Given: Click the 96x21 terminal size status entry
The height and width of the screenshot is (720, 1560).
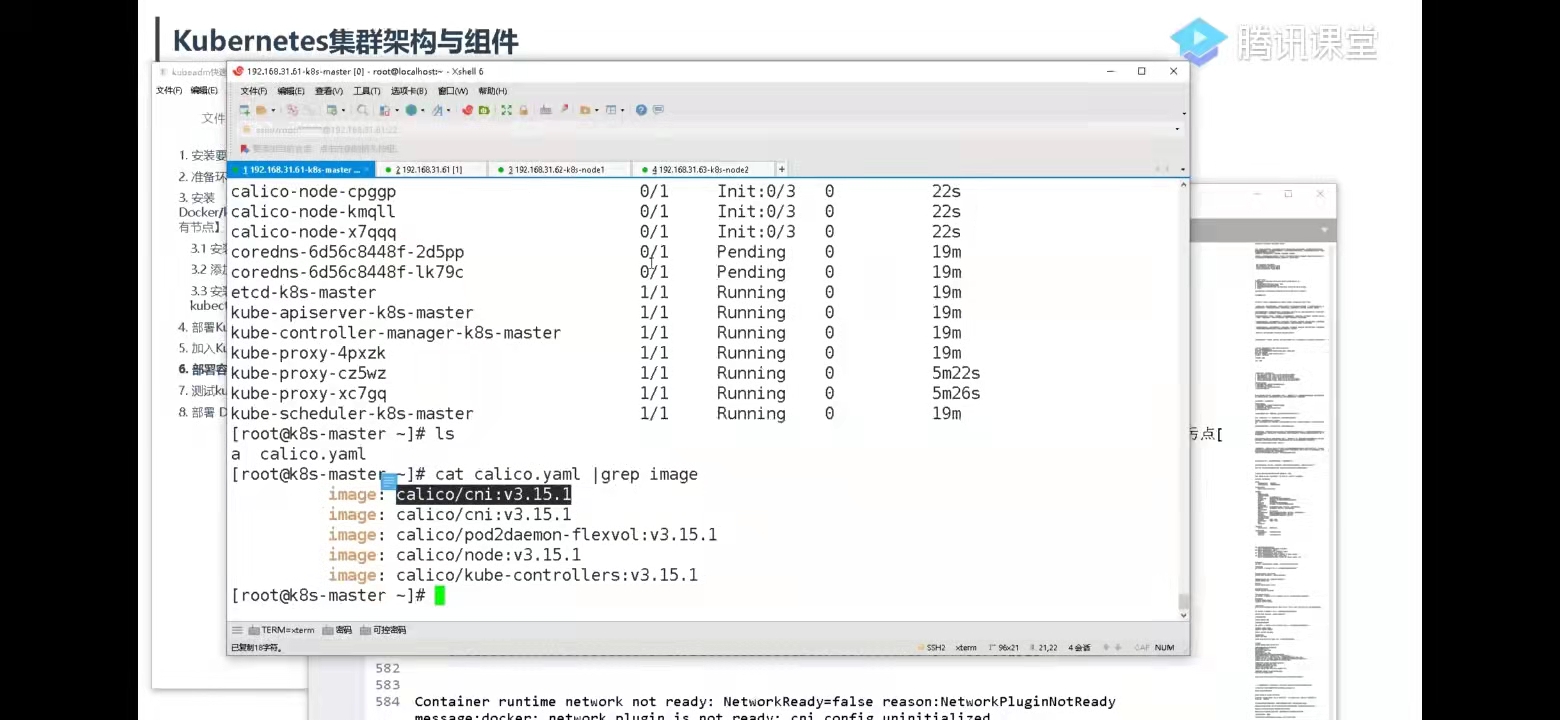Looking at the screenshot, I should click(x=1005, y=647).
